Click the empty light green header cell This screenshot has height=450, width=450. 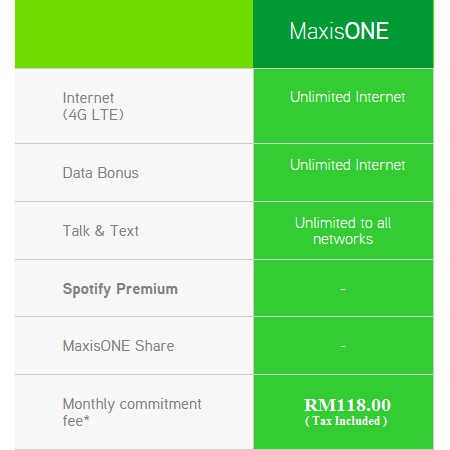(134, 34)
